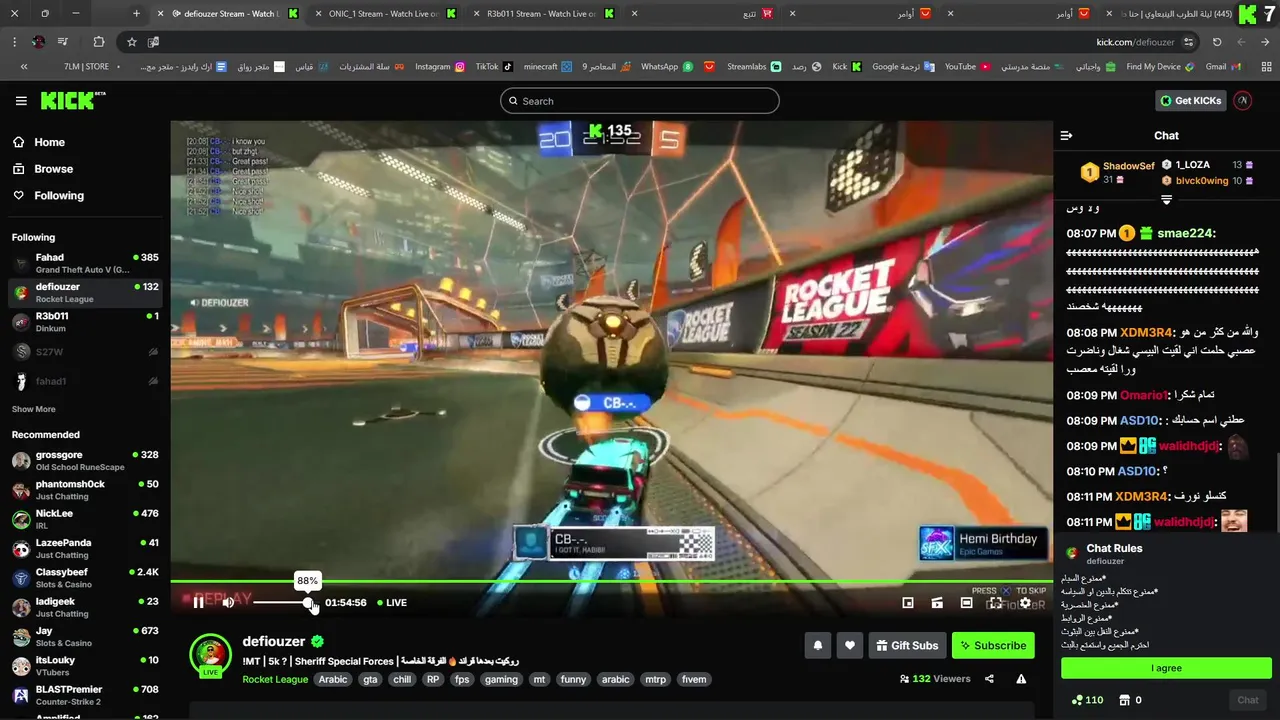Open Following in sidebar
This screenshot has width=1280, height=720.
coord(59,195)
